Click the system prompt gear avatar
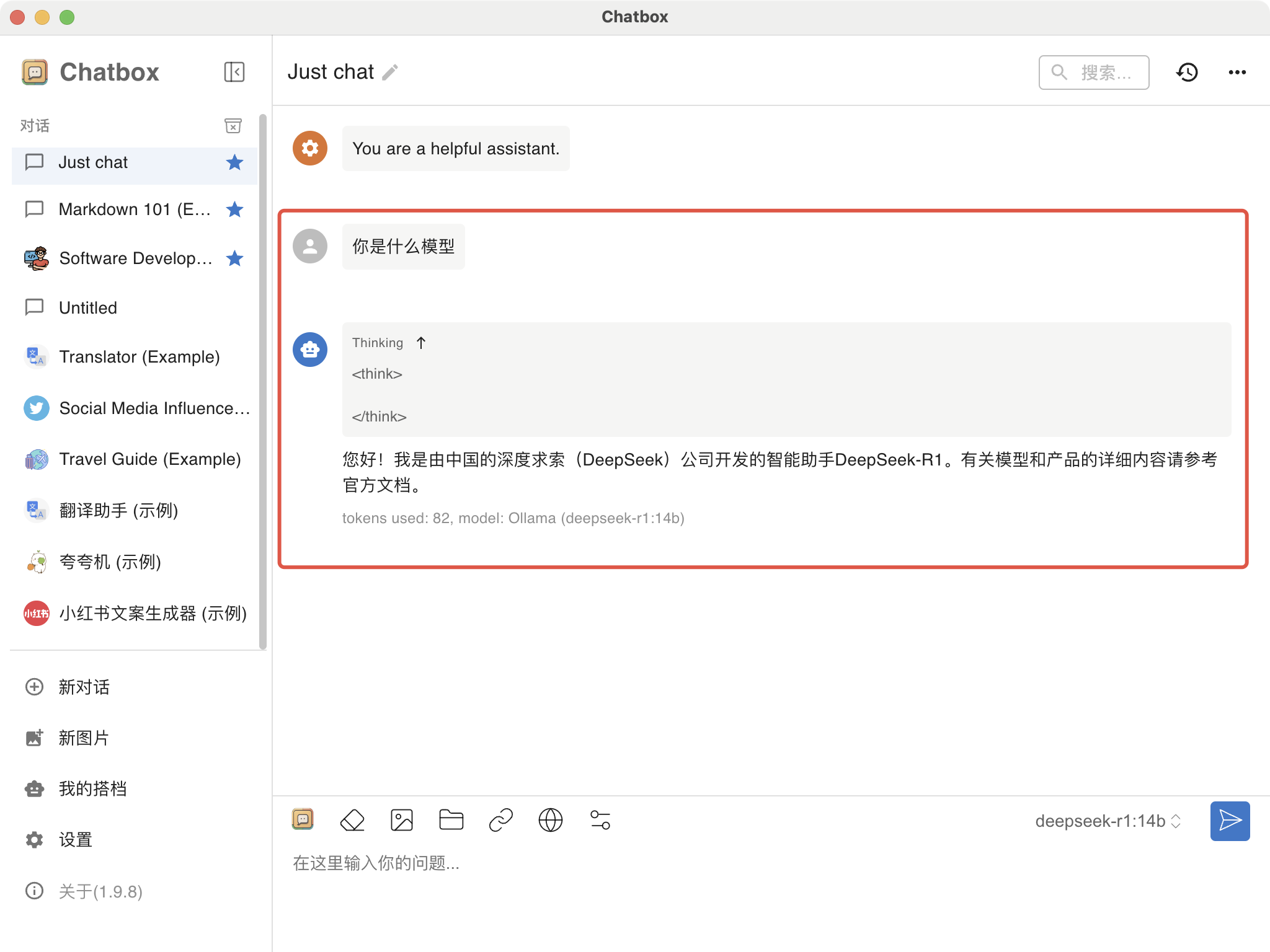The image size is (1270, 952). point(310,148)
